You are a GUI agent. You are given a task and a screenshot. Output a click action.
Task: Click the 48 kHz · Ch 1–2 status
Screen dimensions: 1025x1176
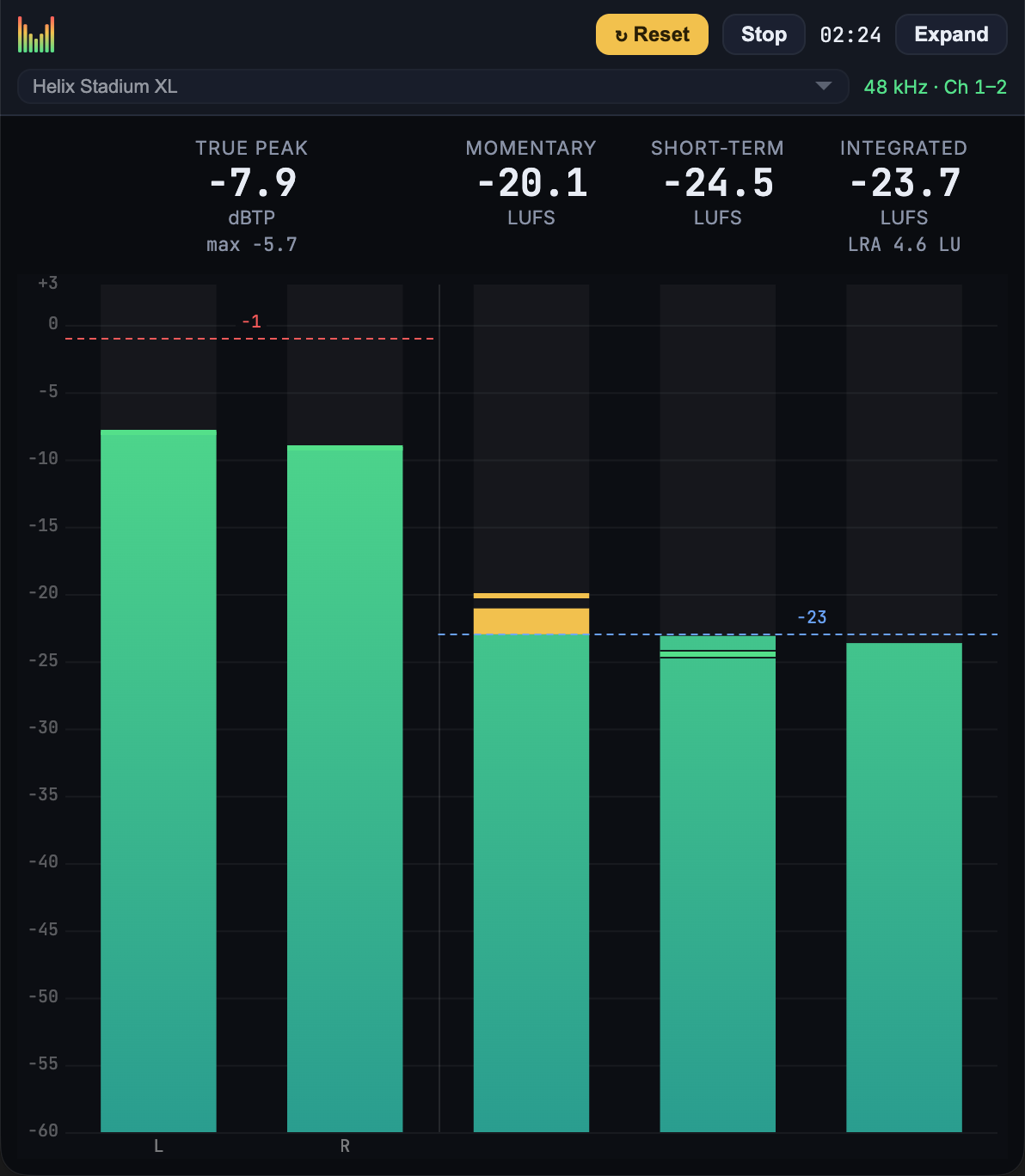936,87
